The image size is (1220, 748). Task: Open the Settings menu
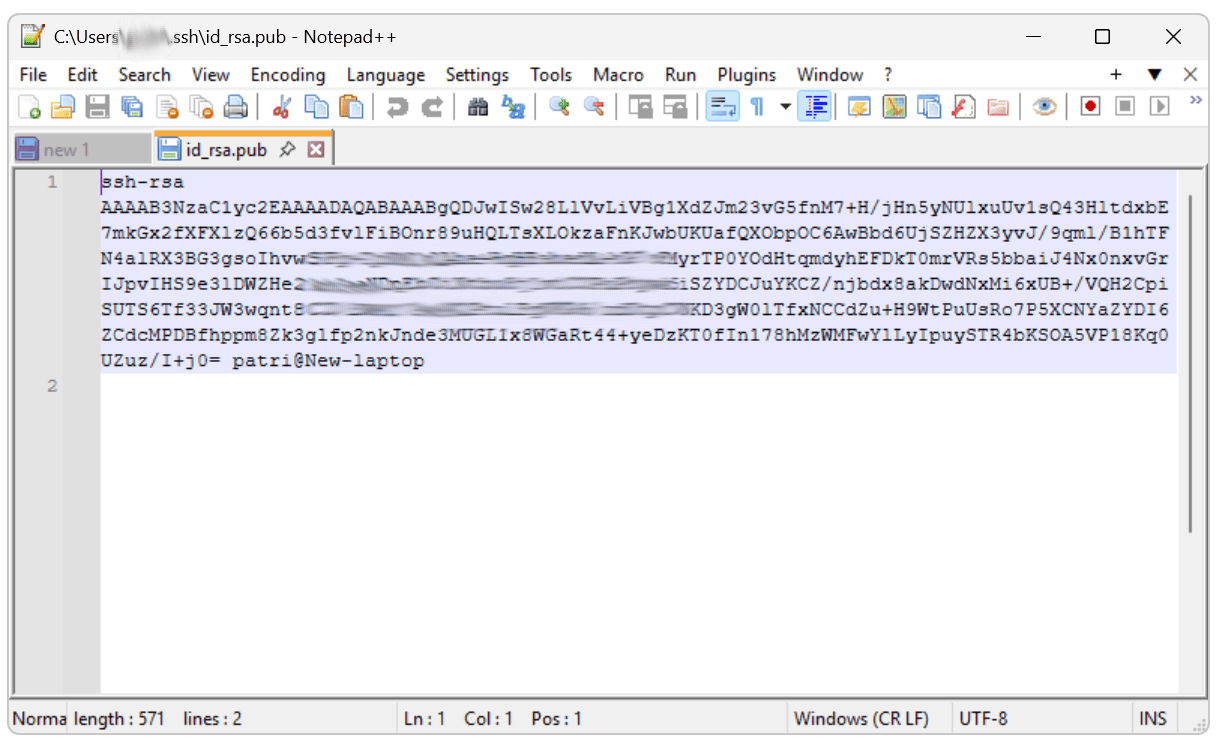point(477,75)
